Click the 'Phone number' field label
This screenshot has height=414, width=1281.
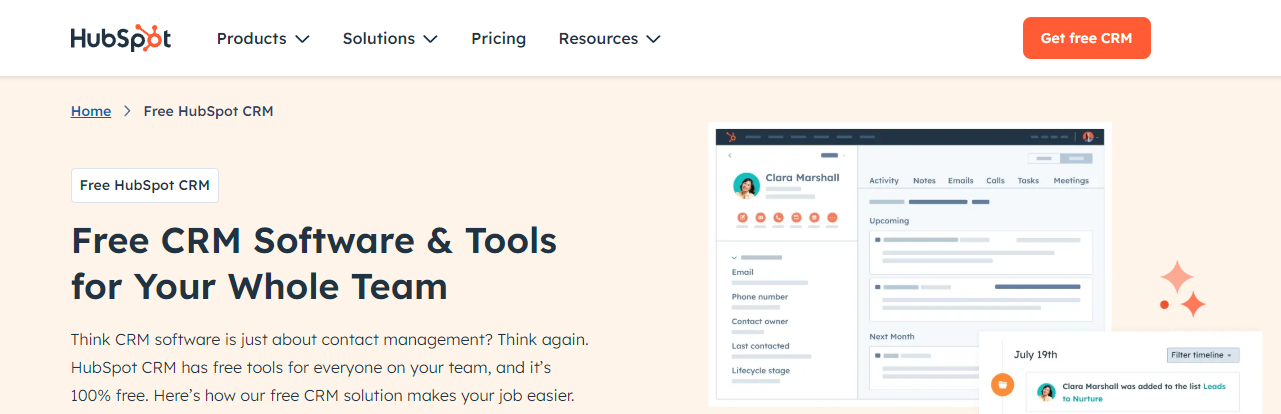[x=760, y=297]
